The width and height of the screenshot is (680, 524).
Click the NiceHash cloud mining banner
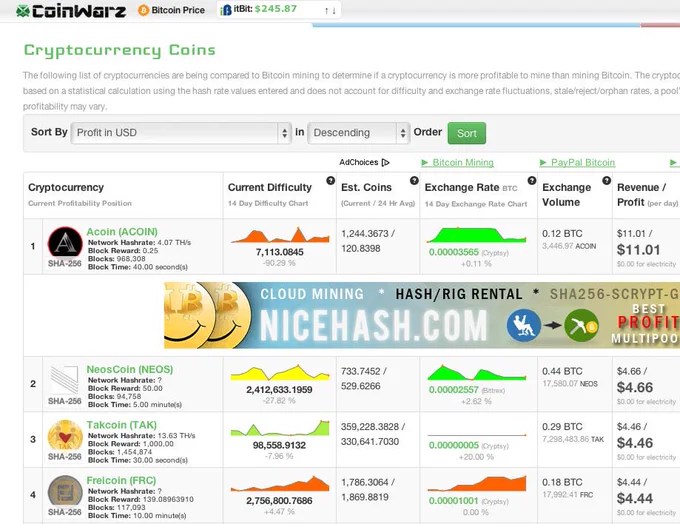point(422,315)
